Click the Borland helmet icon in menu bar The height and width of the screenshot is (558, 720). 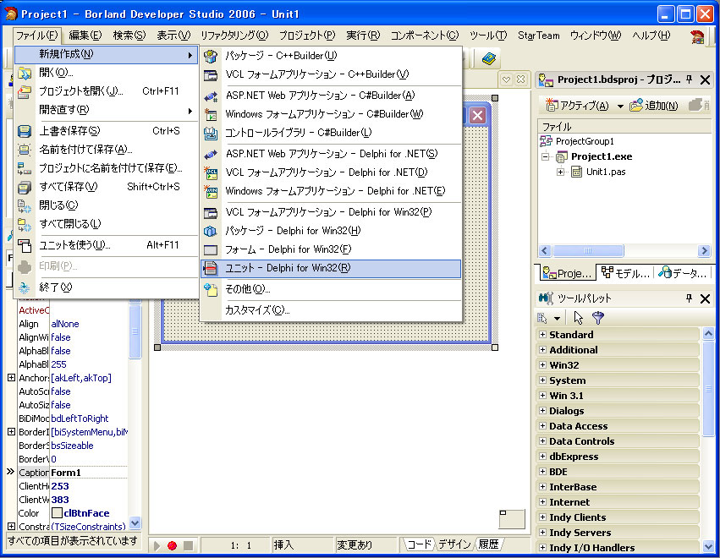point(697,36)
